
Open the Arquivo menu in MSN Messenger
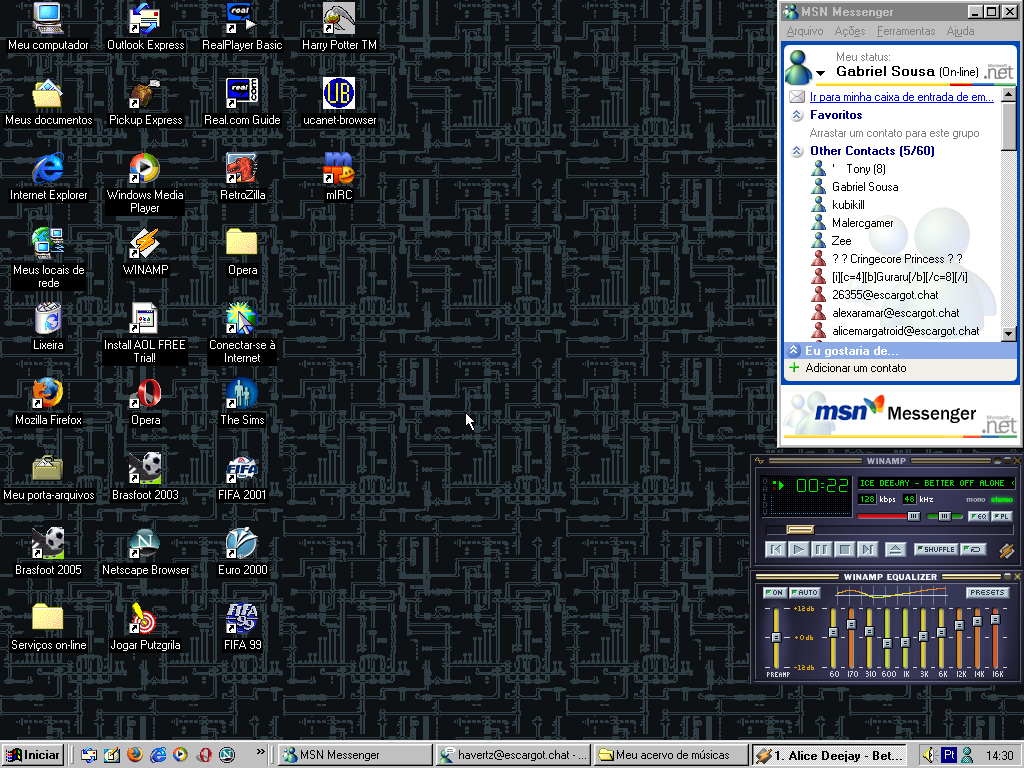[805, 31]
